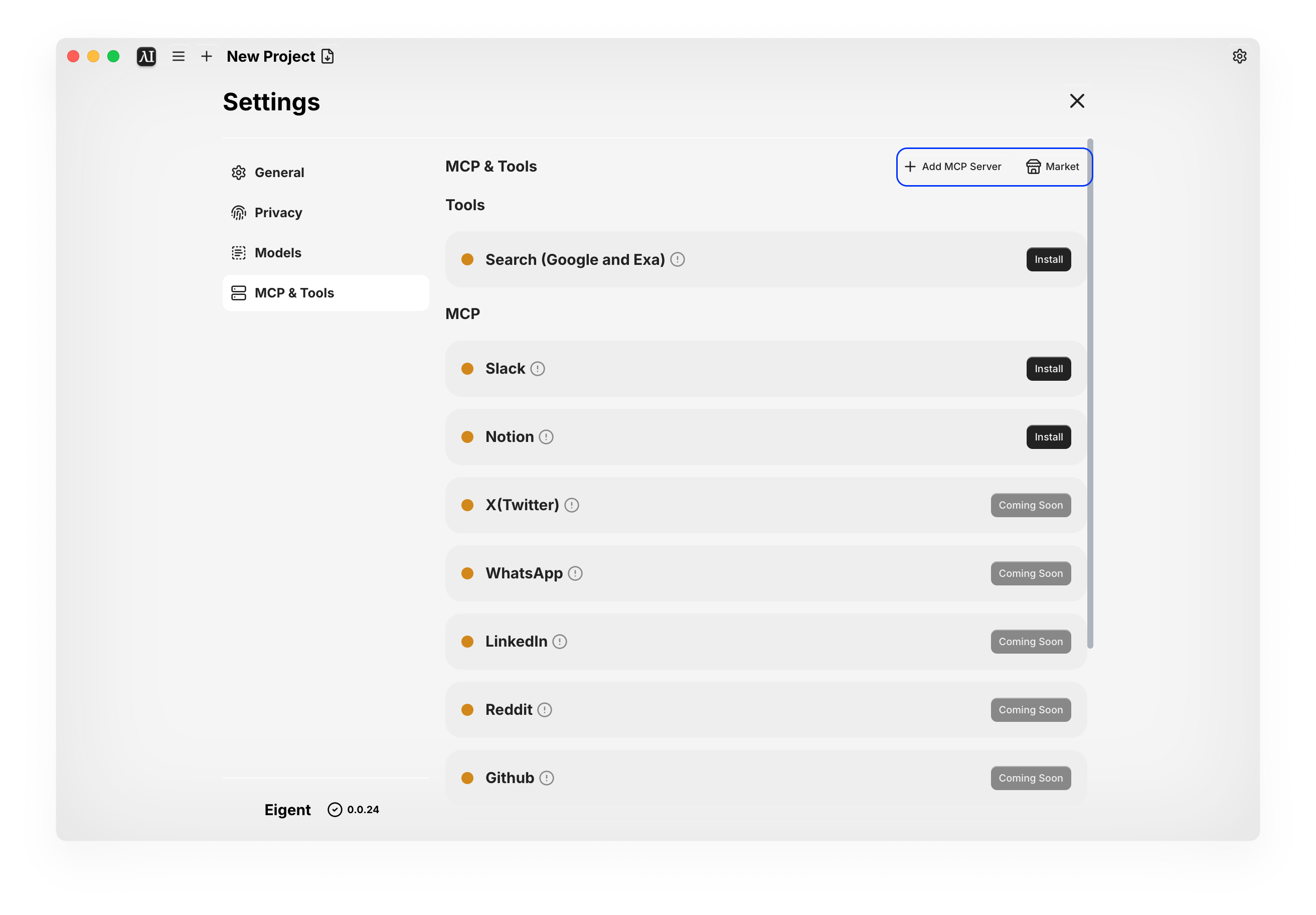
Task: Click Coming Soon button for Reddit
Action: point(1031,710)
